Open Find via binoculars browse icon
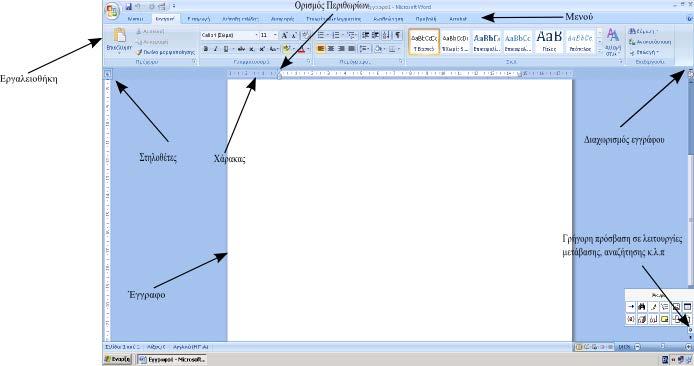The image size is (694, 366). (x=641, y=307)
